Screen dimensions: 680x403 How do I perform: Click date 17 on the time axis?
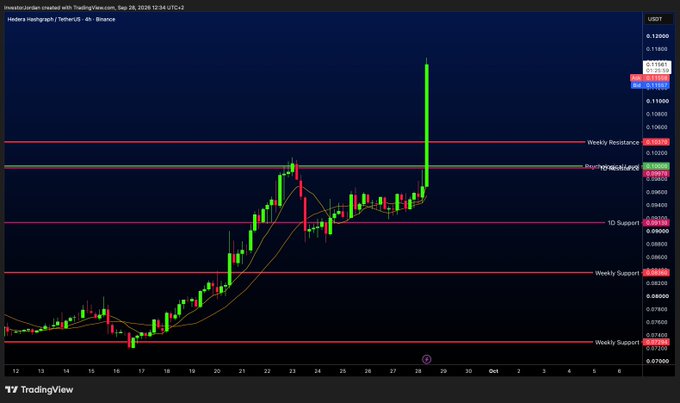[141, 371]
